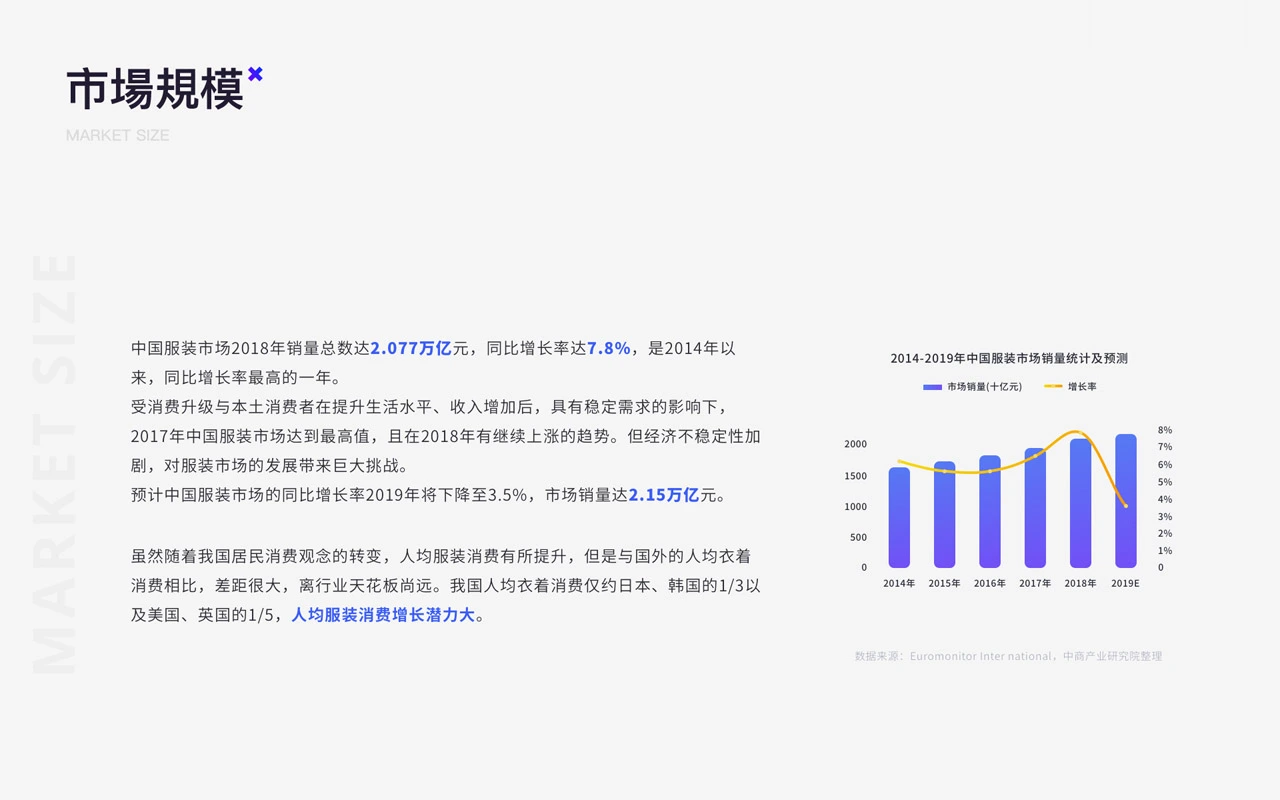Click the left axis value 2000
This screenshot has width=1280, height=800.
[x=856, y=444]
